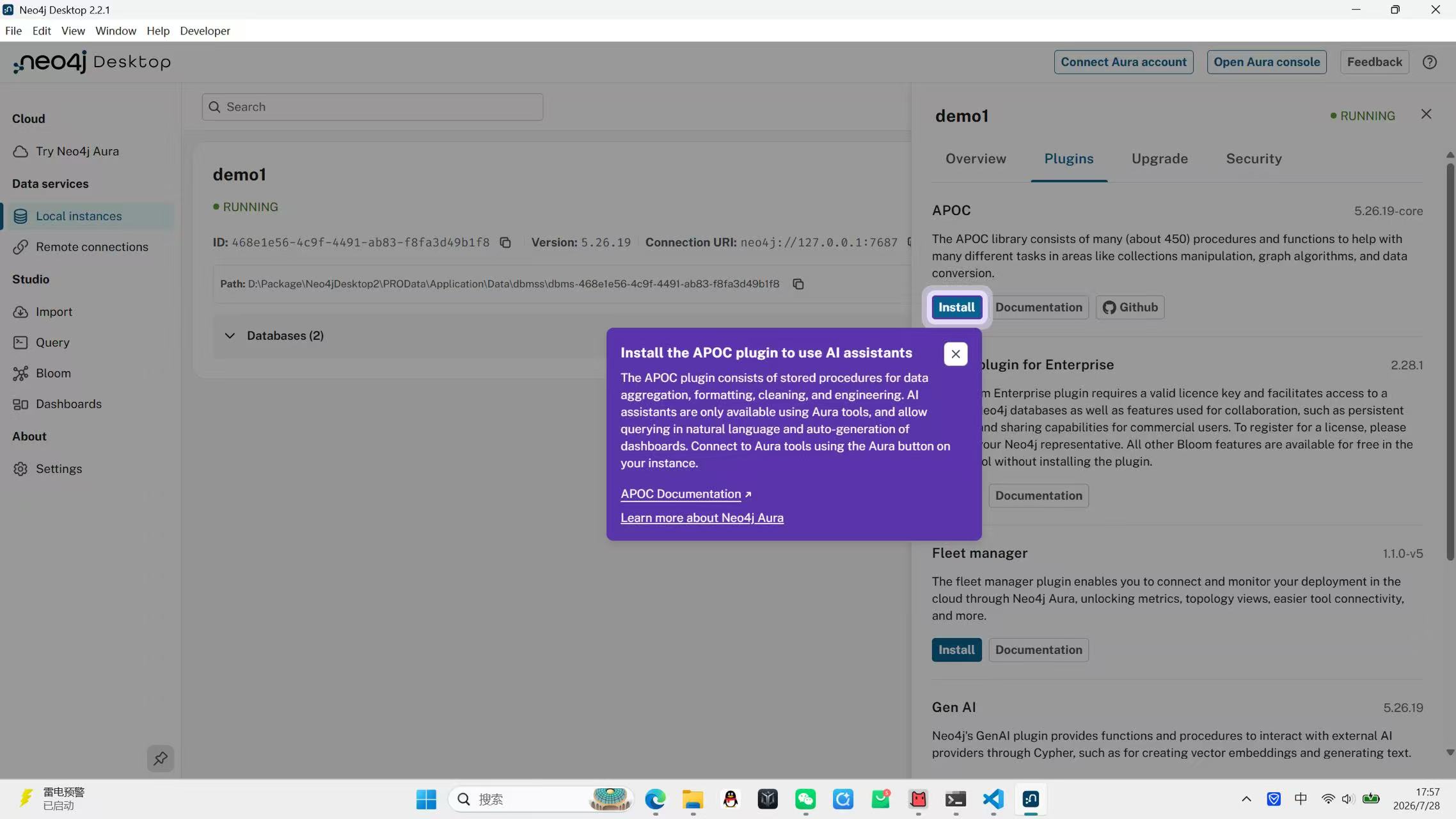Screen dimensions: 1456x819
Task: Close the demo1 details panel
Action: point(1426,114)
